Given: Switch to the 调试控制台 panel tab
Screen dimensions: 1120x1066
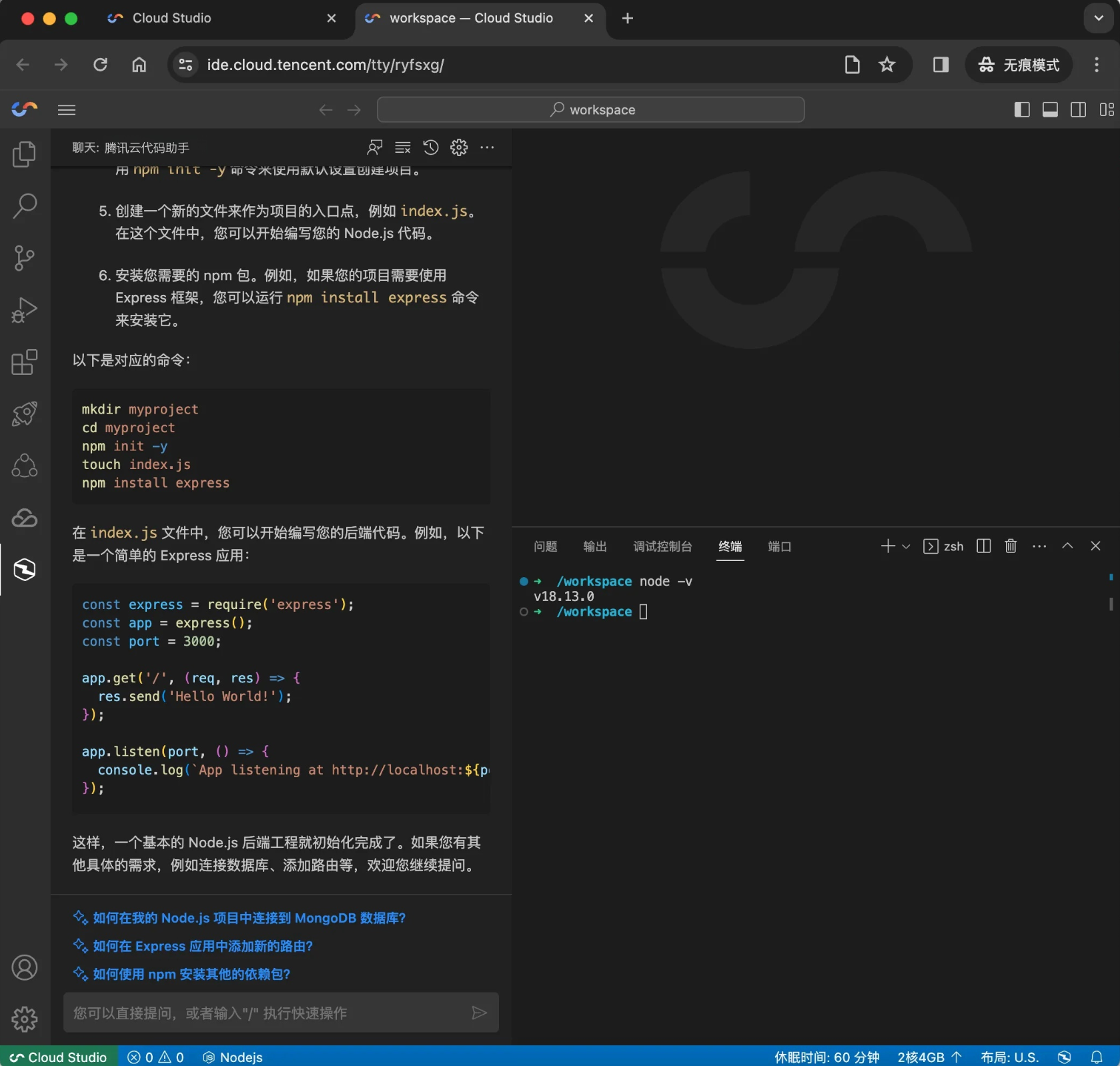Looking at the screenshot, I should tap(662, 546).
